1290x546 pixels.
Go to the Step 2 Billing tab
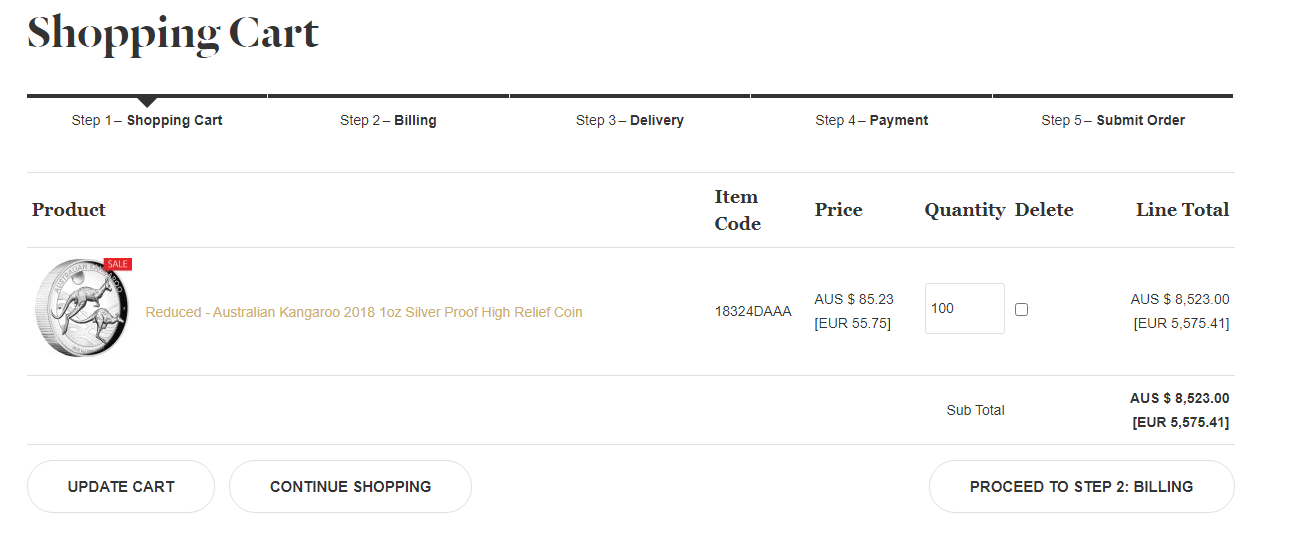388,120
